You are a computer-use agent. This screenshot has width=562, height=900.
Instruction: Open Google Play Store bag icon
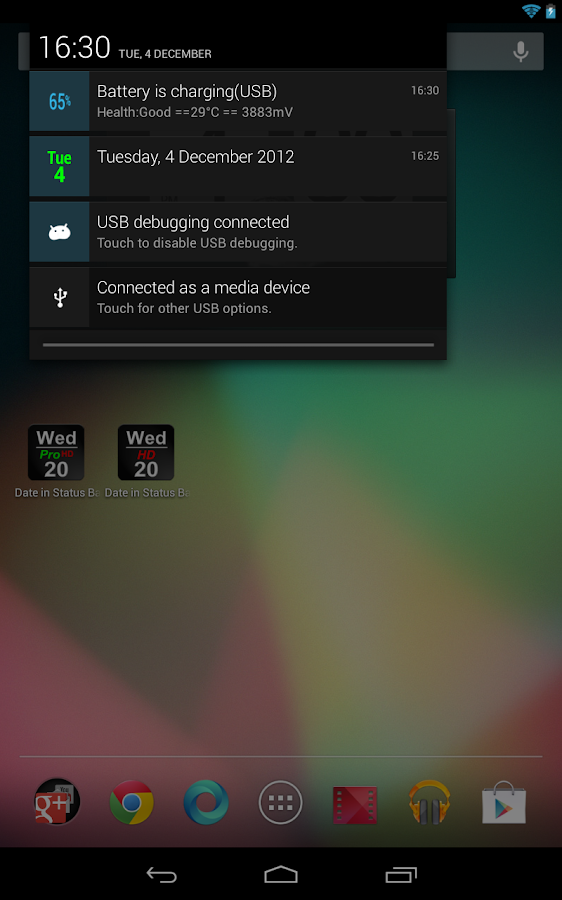tap(503, 802)
